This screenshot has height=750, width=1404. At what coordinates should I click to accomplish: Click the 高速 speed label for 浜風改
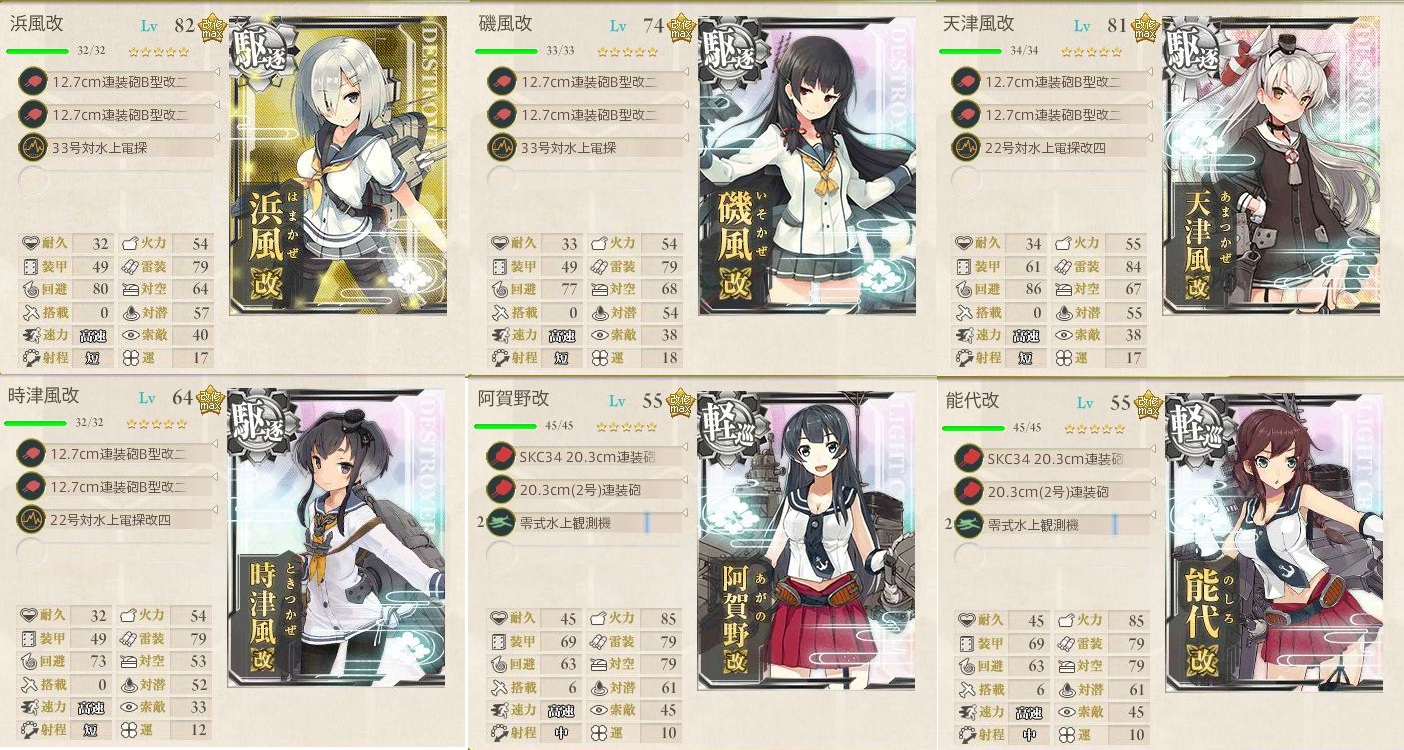(x=91, y=335)
